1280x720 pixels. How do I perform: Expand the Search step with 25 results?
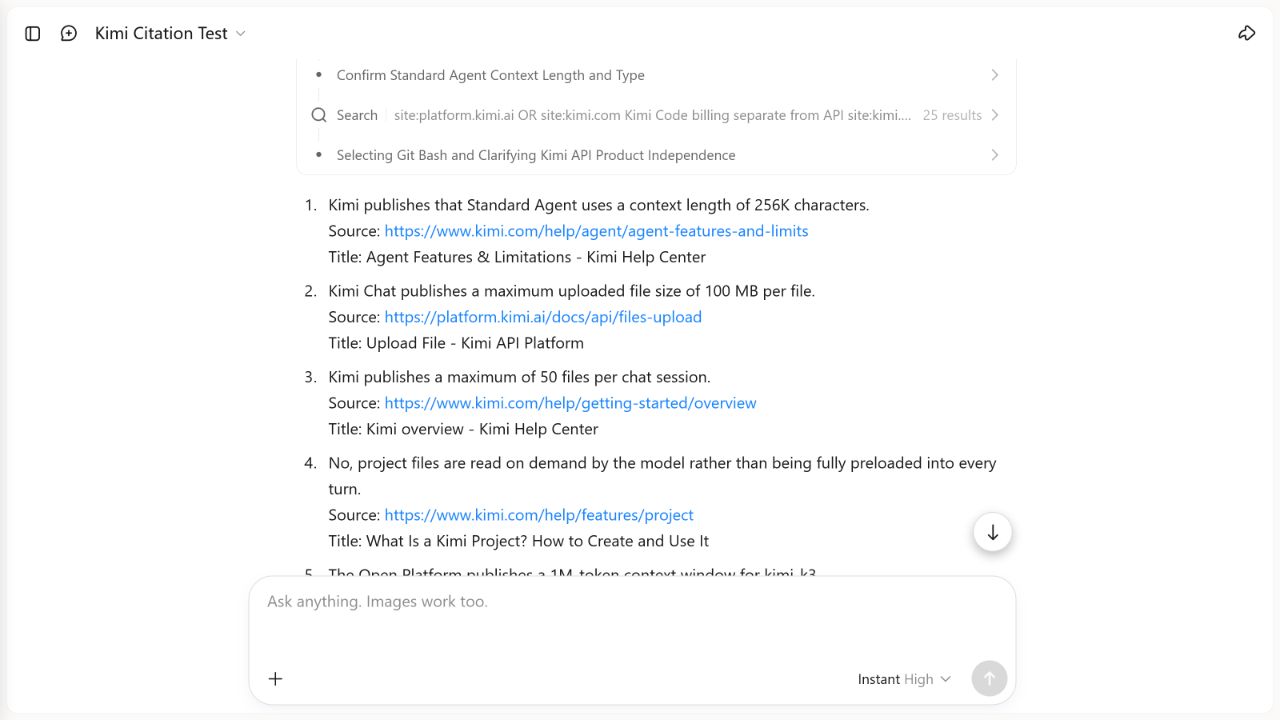click(656, 115)
